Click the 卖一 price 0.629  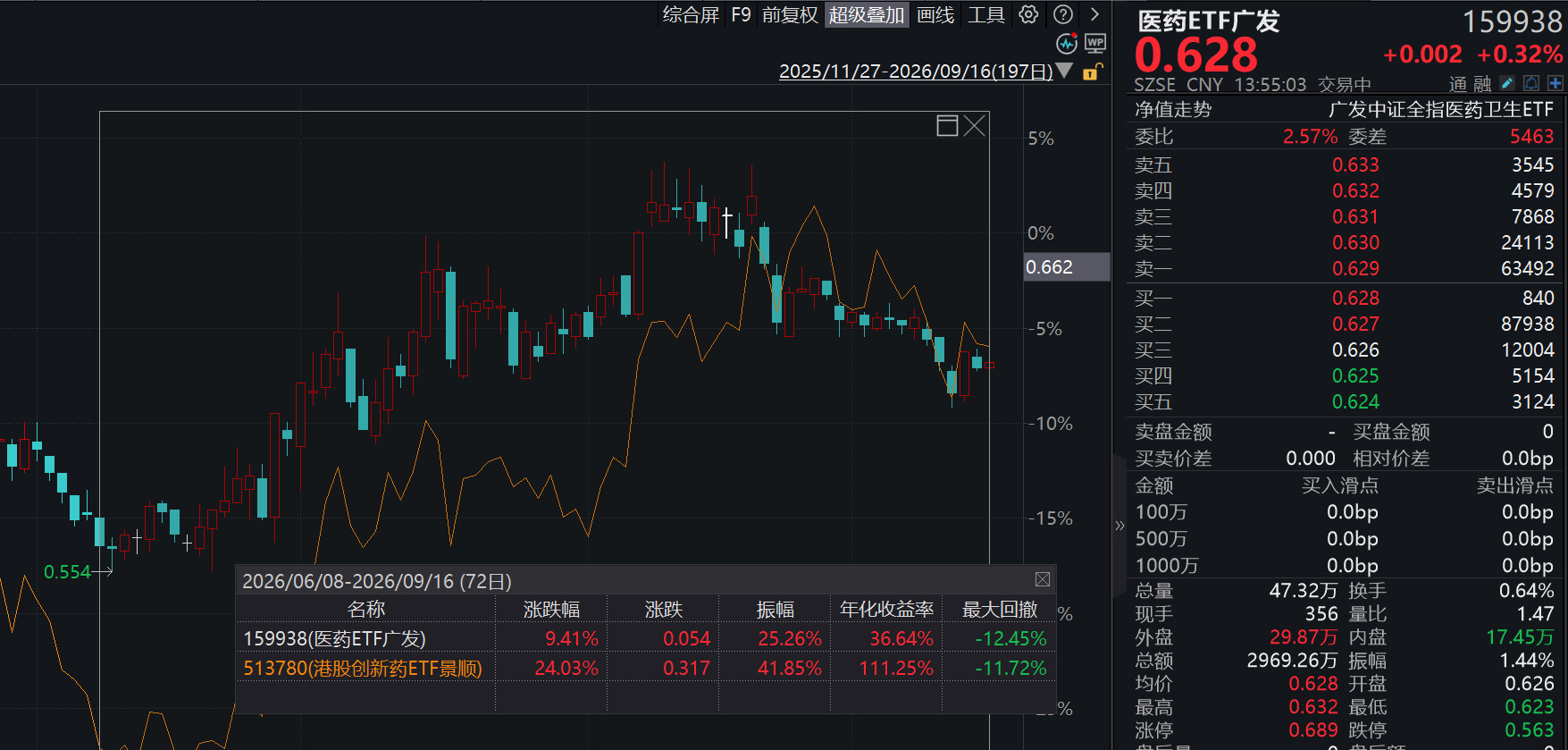[1355, 268]
